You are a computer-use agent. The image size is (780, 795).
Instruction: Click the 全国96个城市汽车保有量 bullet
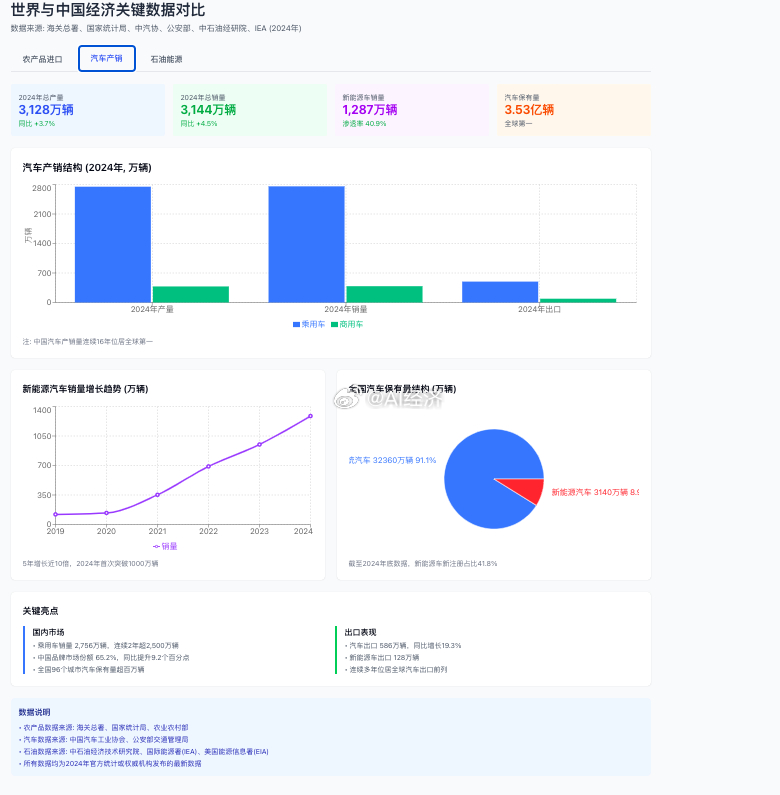[x=89, y=670]
